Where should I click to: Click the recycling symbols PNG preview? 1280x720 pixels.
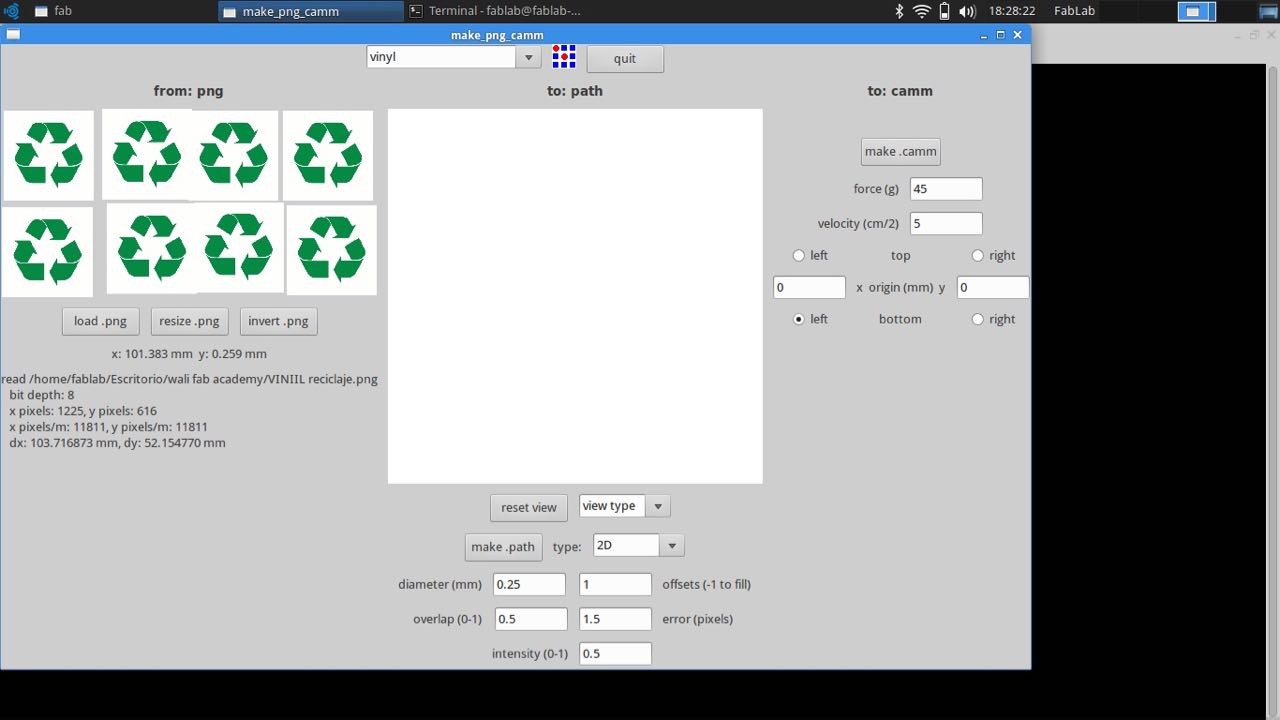(x=189, y=203)
